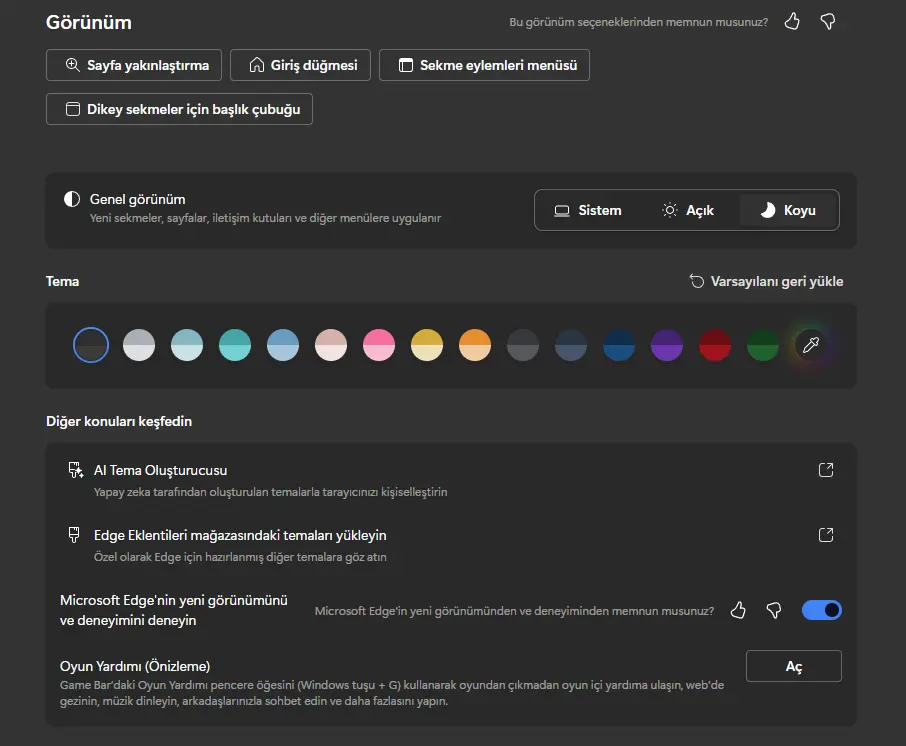906x746 pixels.
Task: Select Koyu dark appearance mode
Action: coord(788,210)
